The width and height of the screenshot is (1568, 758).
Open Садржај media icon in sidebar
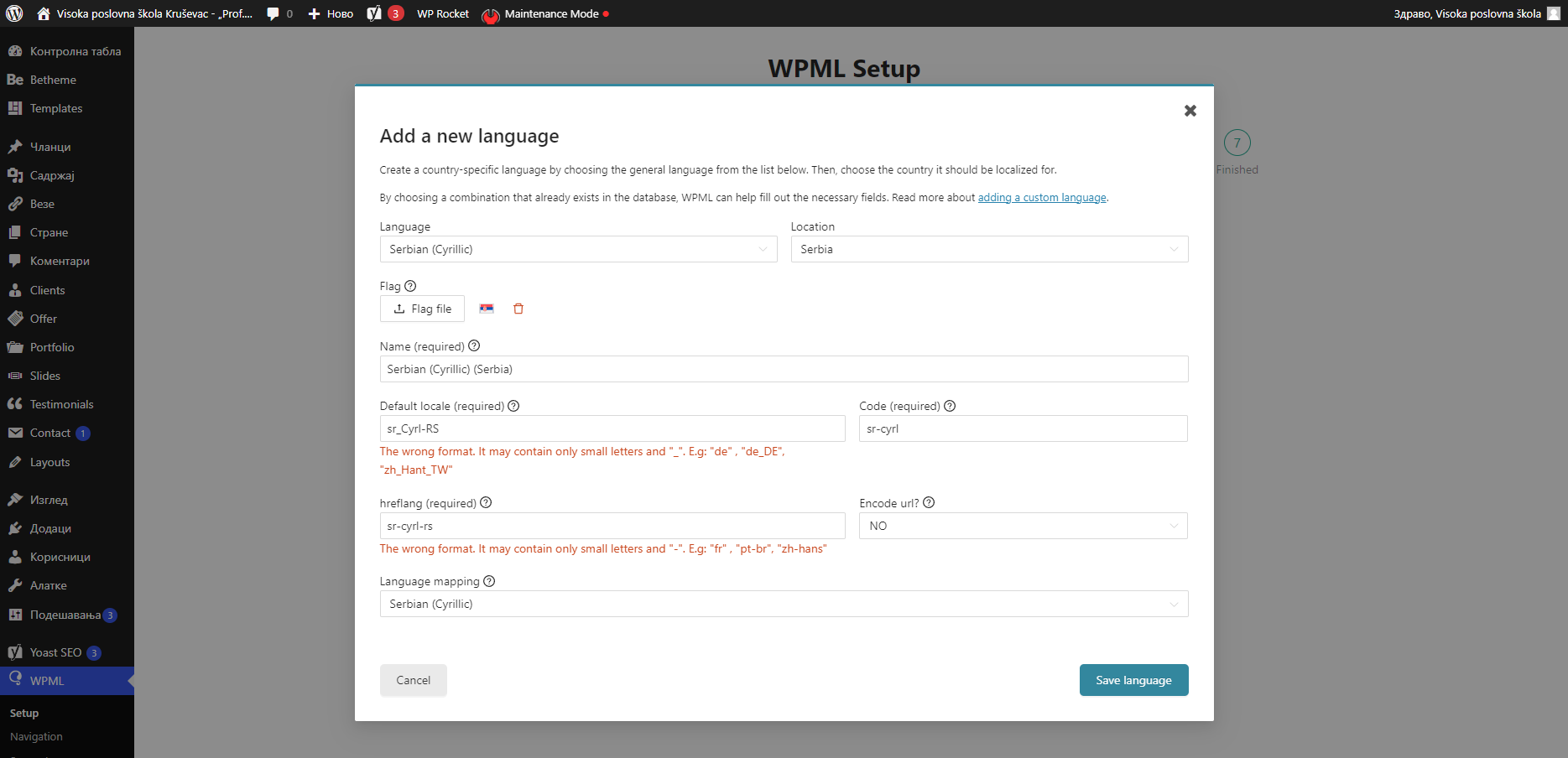(14, 175)
